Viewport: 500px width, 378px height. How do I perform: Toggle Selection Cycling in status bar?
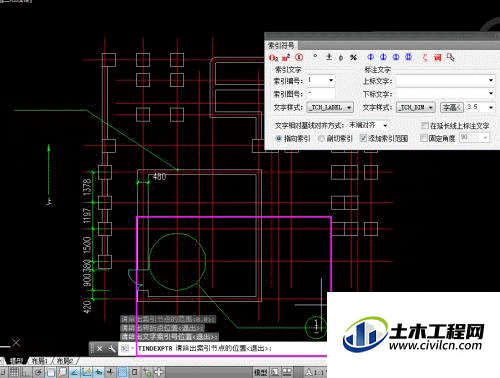[147, 372]
